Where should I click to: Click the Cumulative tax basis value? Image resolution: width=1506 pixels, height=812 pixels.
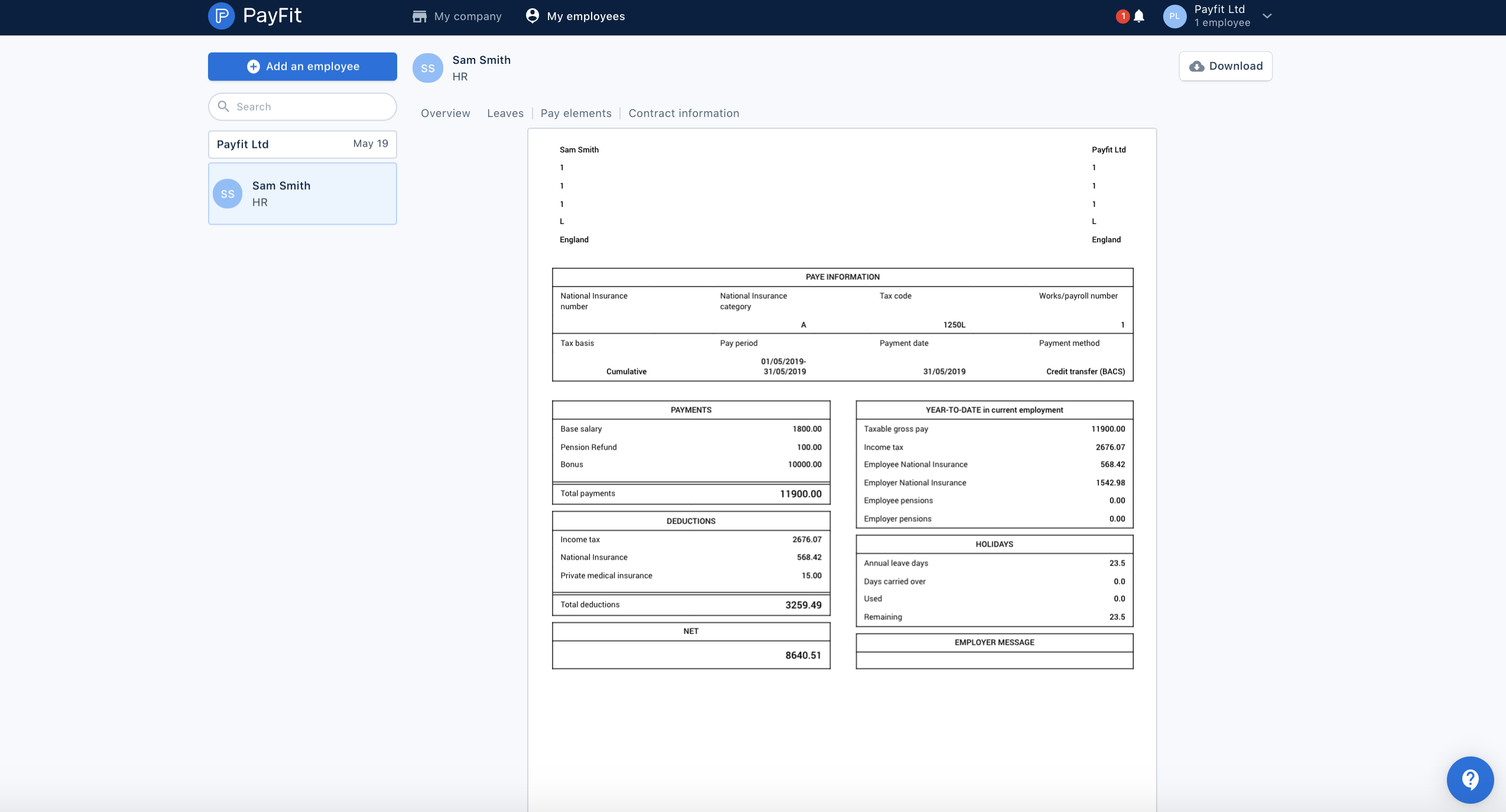point(626,372)
